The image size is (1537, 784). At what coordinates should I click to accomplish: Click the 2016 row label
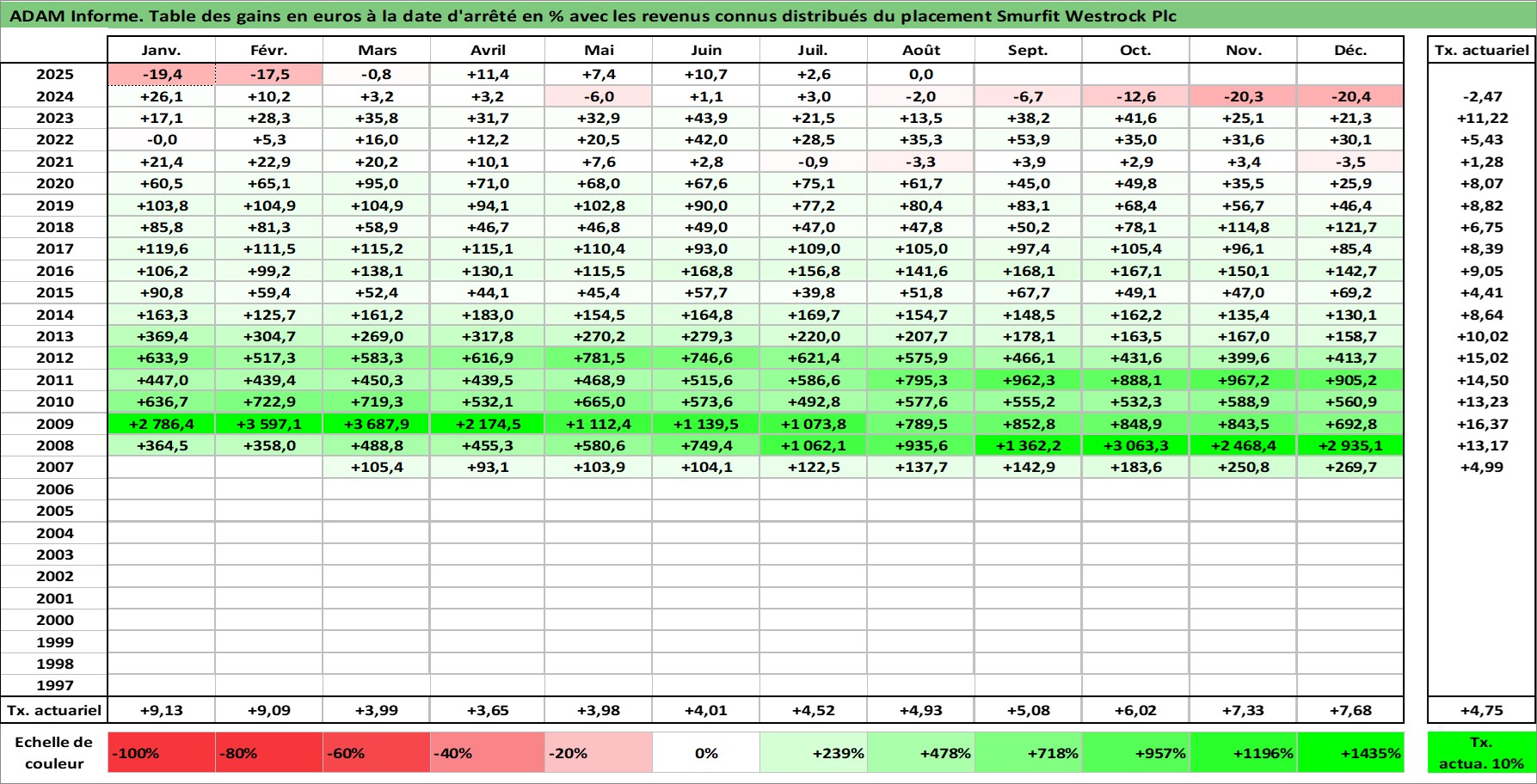[x=54, y=271]
